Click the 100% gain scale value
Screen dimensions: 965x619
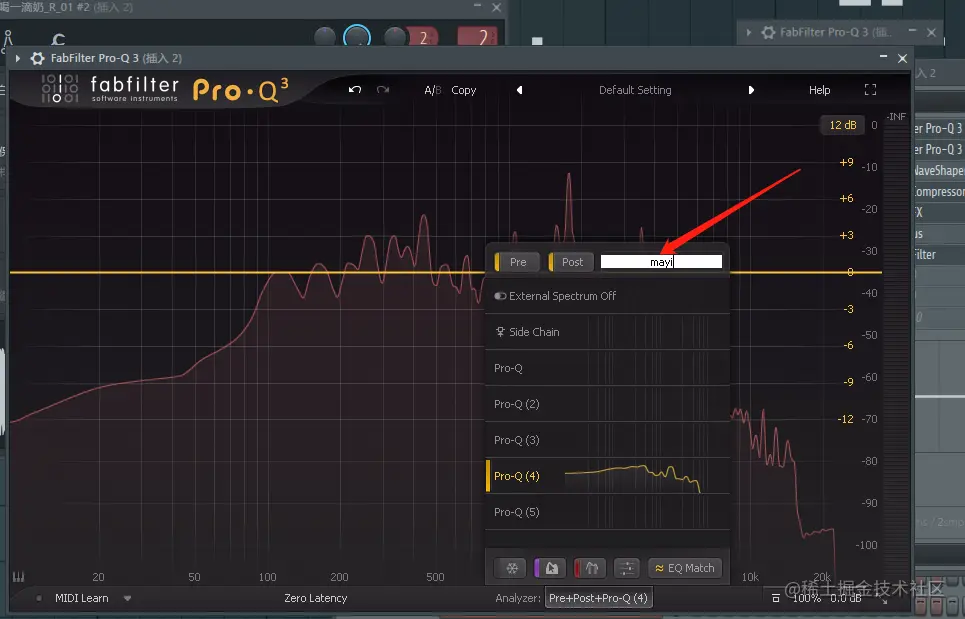pyautogui.click(x=806, y=598)
